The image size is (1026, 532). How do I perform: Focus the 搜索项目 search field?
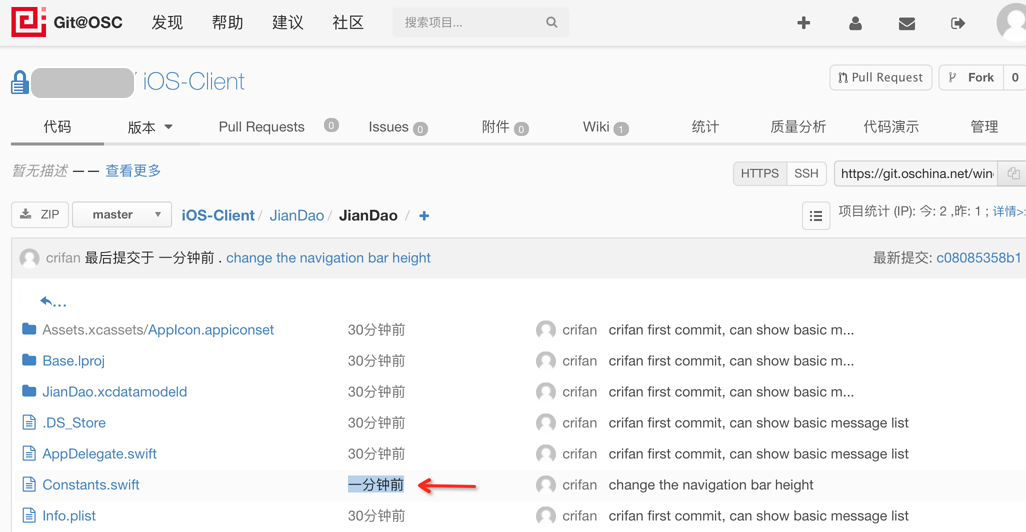point(480,22)
